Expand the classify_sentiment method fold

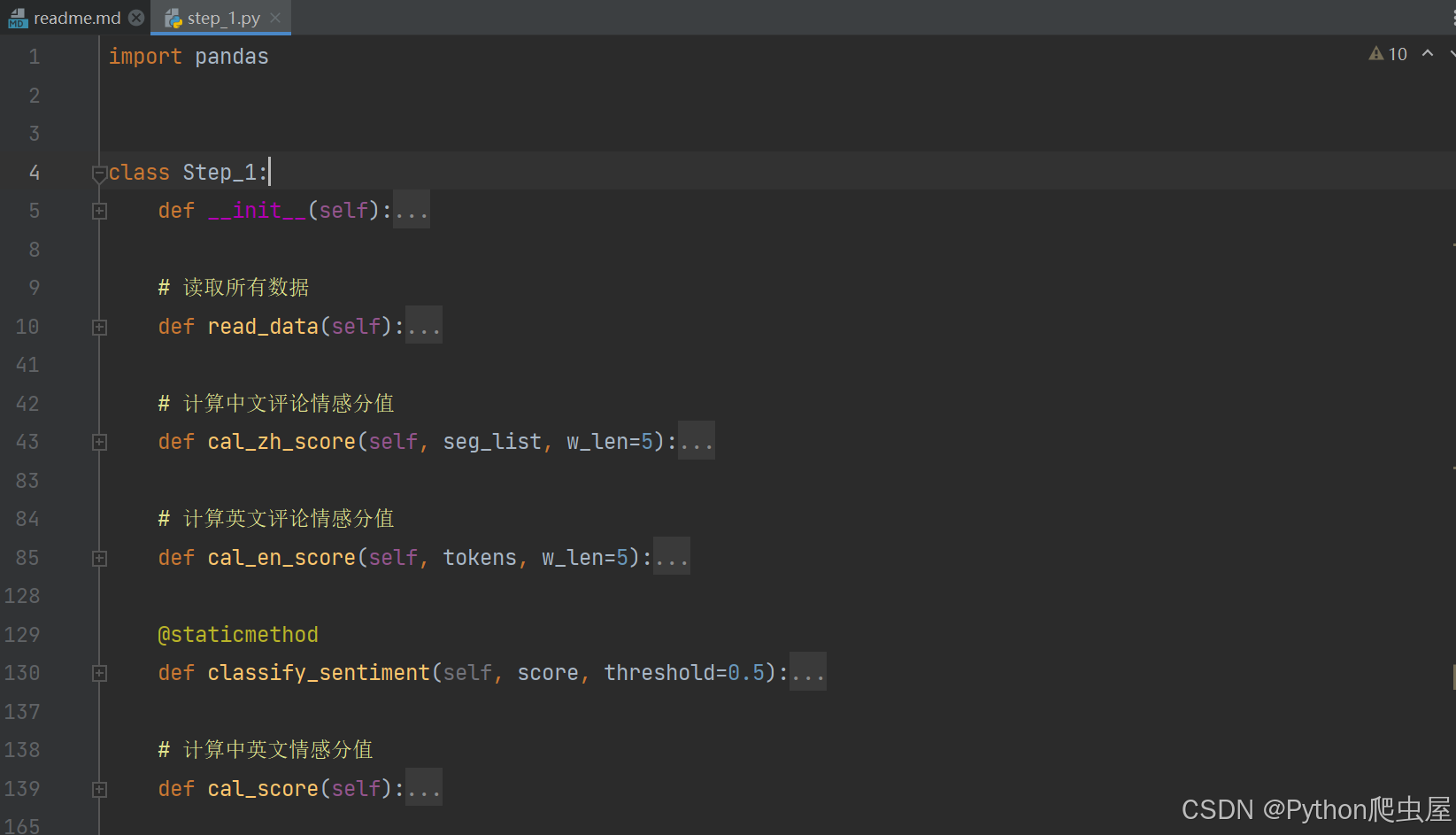99,673
